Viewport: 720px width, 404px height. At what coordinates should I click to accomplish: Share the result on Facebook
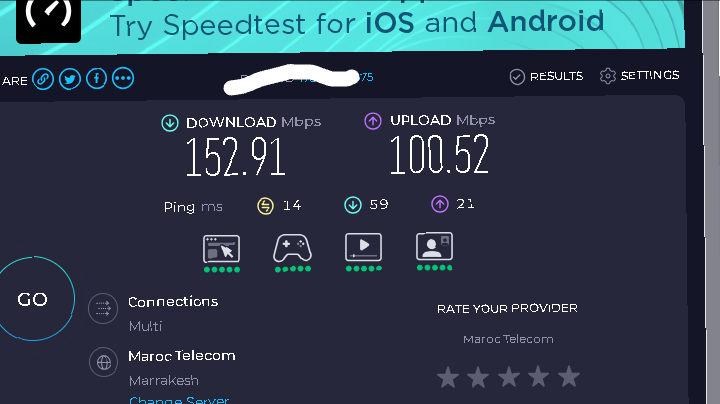pyautogui.click(x=96, y=79)
